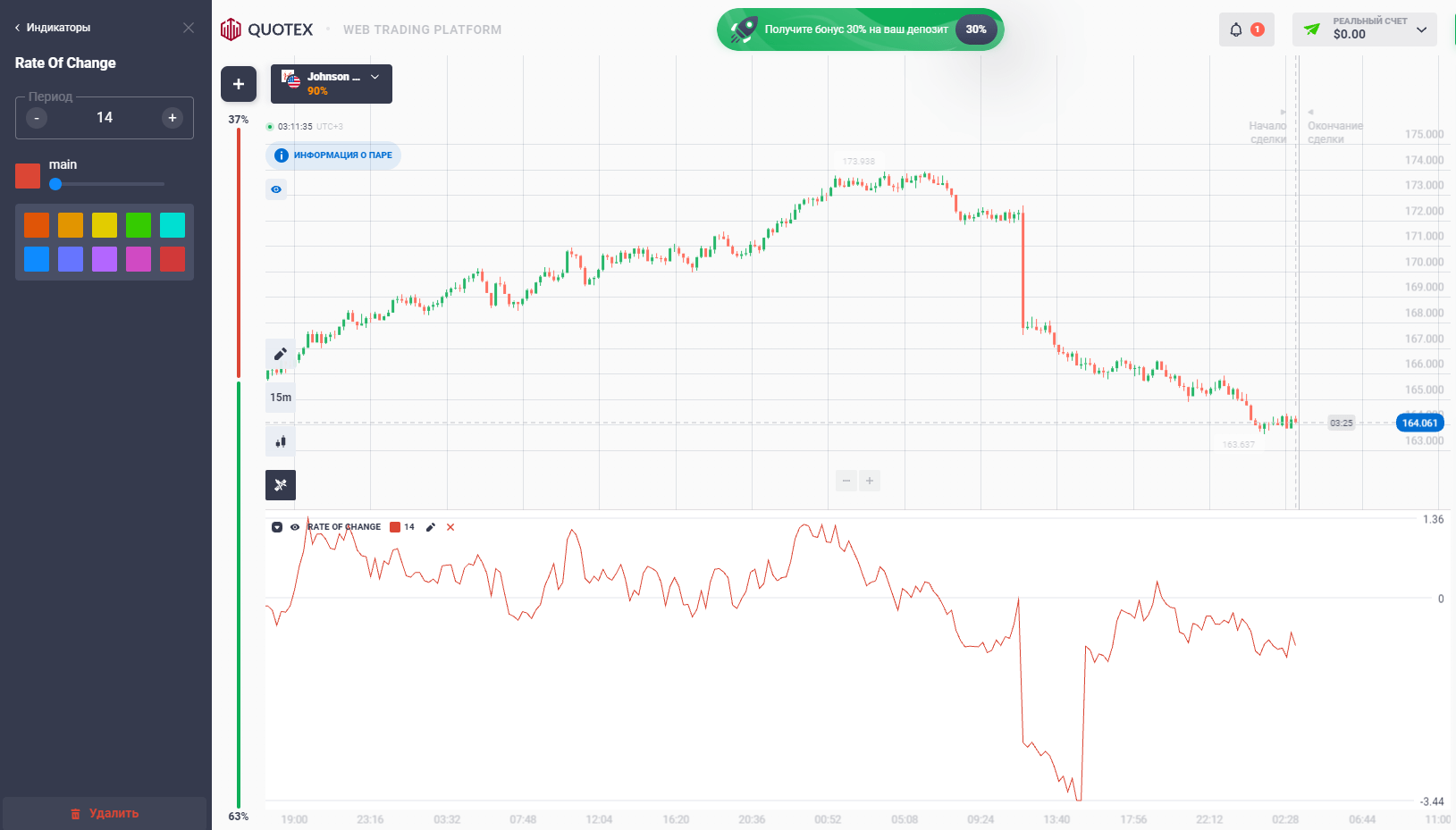Edit Rate Of Change indicator settings pencil
Image resolution: width=1456 pixels, height=830 pixels.
[431, 527]
